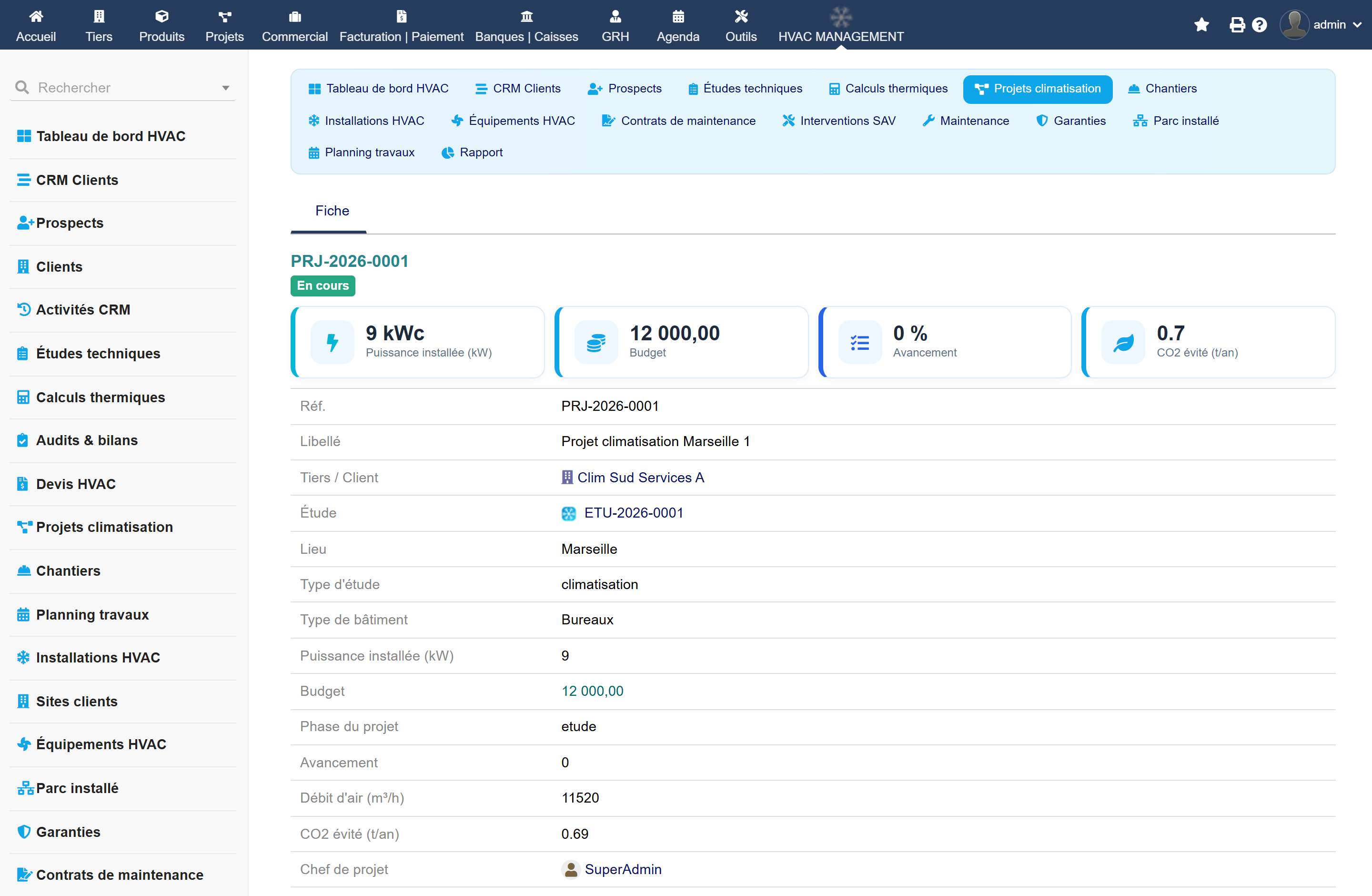Image resolution: width=1372 pixels, height=896 pixels.
Task: Select Chantiers in the HVAC submenu
Action: coord(1162,89)
